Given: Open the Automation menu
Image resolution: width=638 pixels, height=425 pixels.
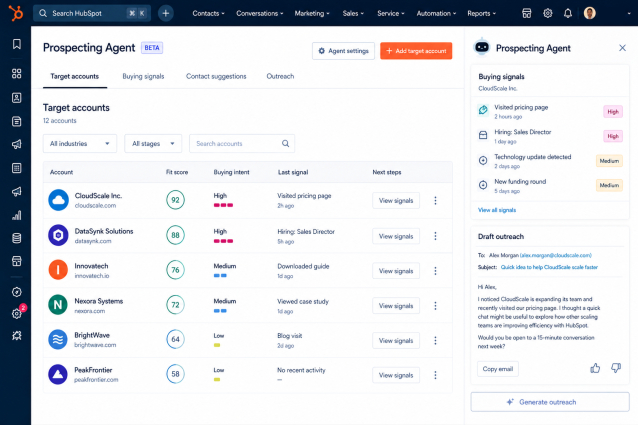Looking at the screenshot, I should 436,13.
